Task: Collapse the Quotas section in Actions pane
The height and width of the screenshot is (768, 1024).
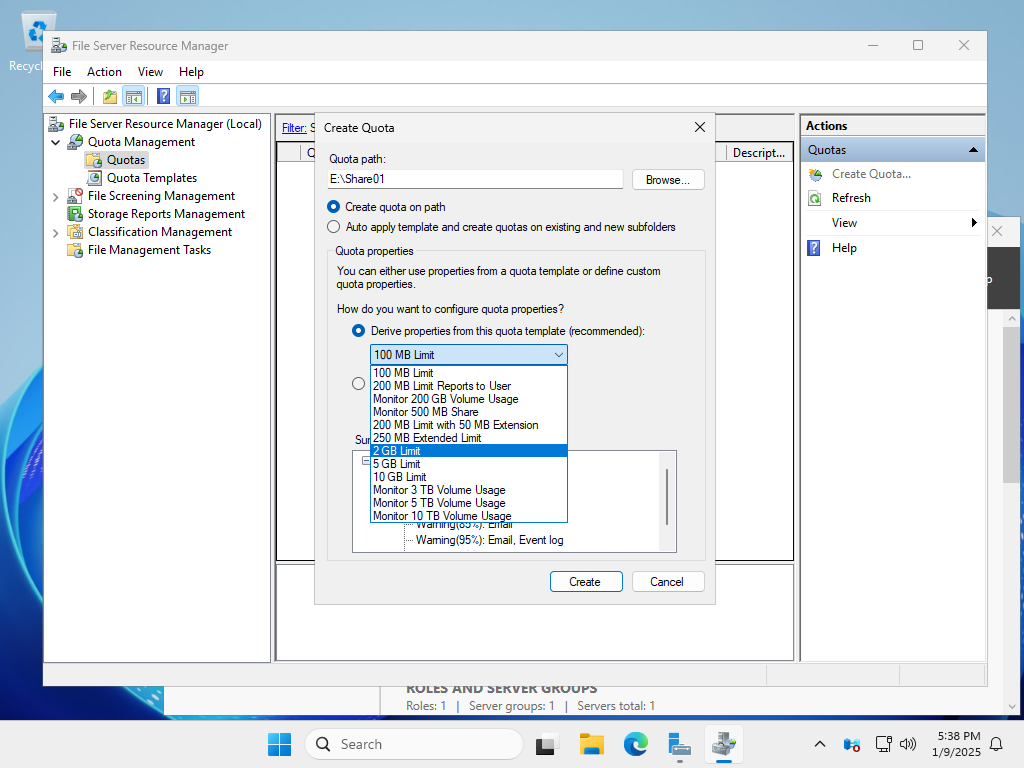Action: 973,150
